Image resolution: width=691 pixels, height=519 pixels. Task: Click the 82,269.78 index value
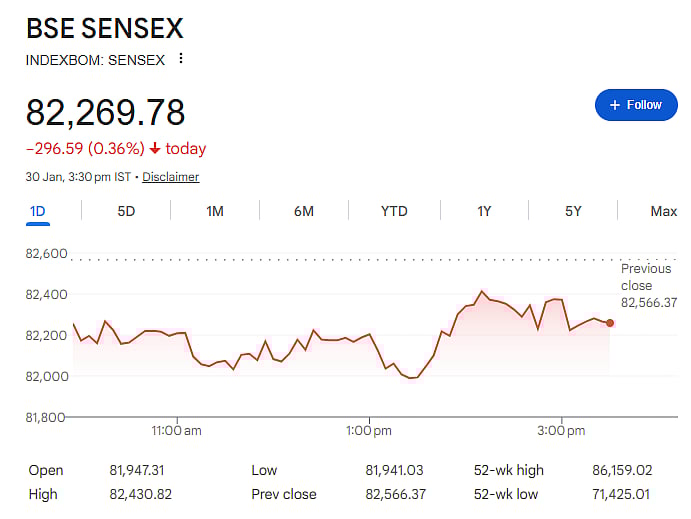click(106, 112)
